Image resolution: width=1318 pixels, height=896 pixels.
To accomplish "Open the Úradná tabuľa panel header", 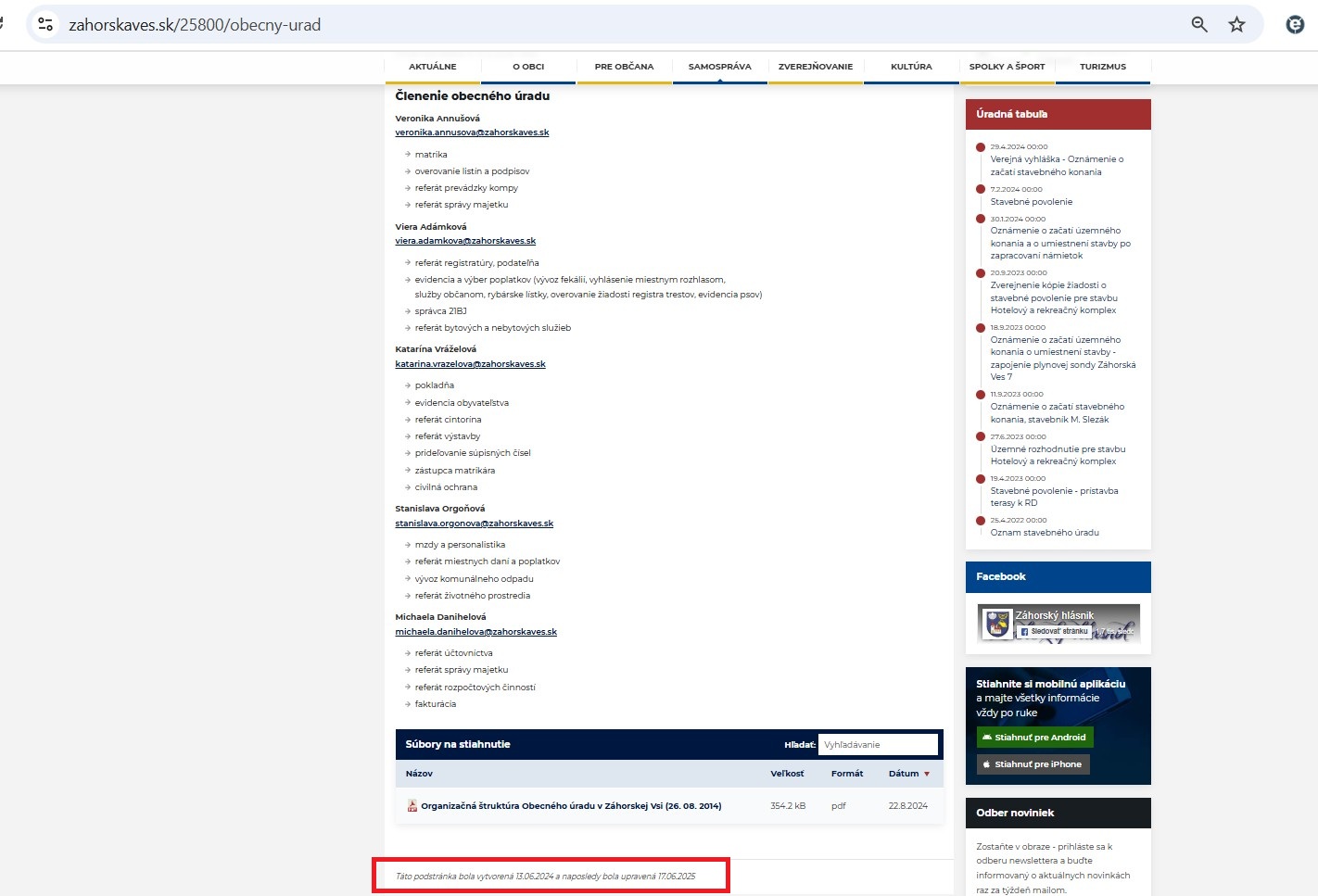I will (1058, 114).
